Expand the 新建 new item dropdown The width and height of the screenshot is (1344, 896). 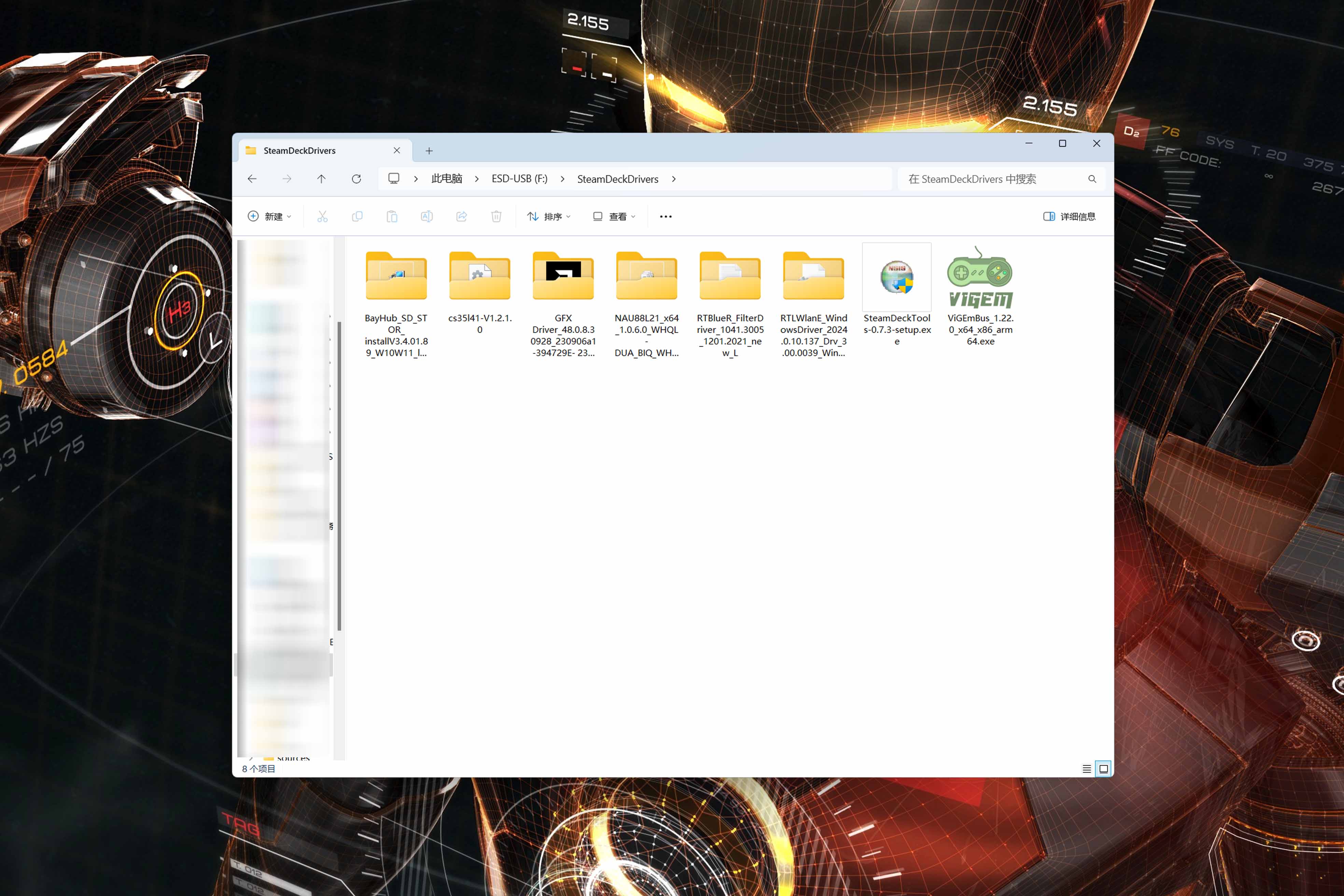[270, 216]
